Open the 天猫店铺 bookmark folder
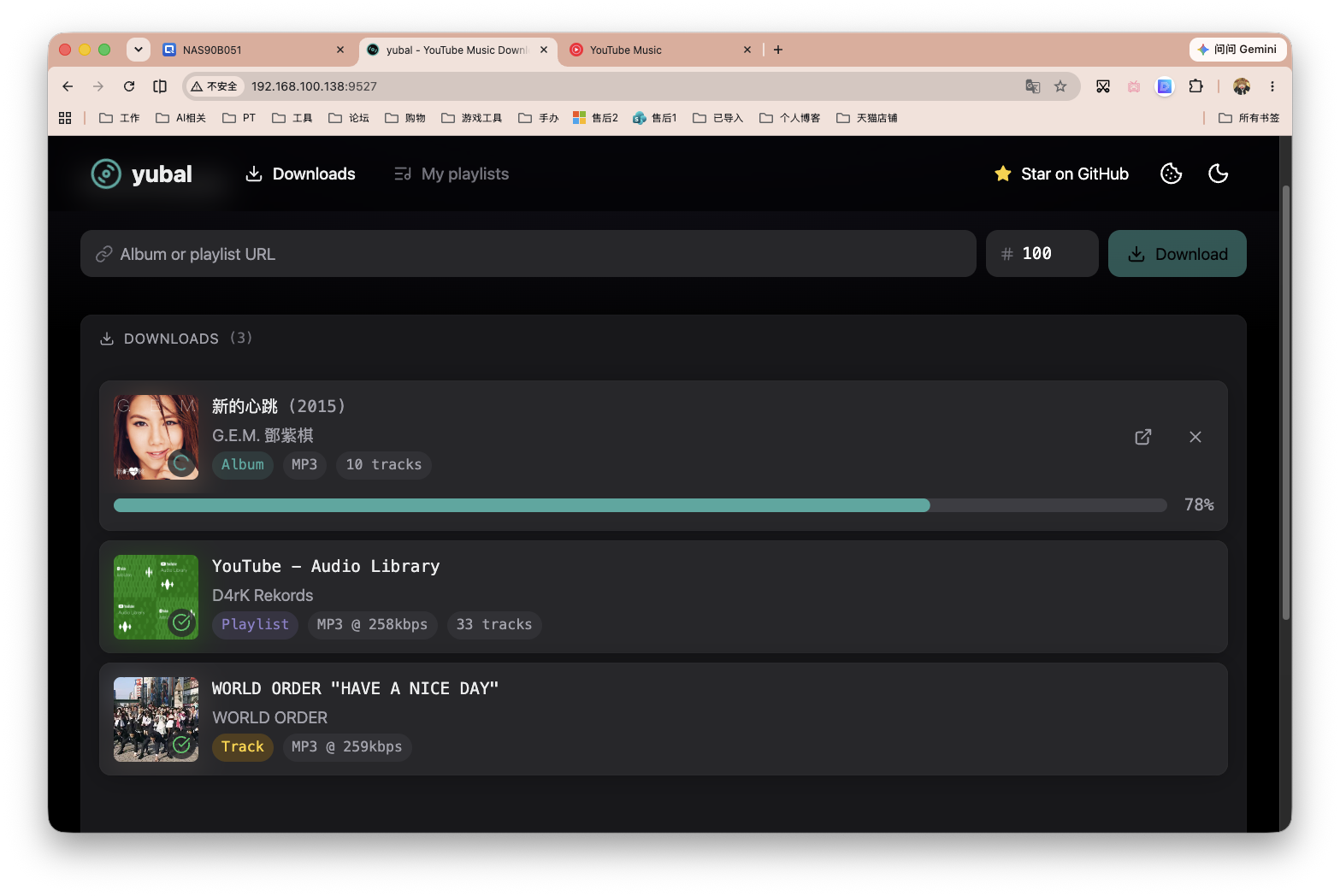The image size is (1340, 896). click(867, 118)
